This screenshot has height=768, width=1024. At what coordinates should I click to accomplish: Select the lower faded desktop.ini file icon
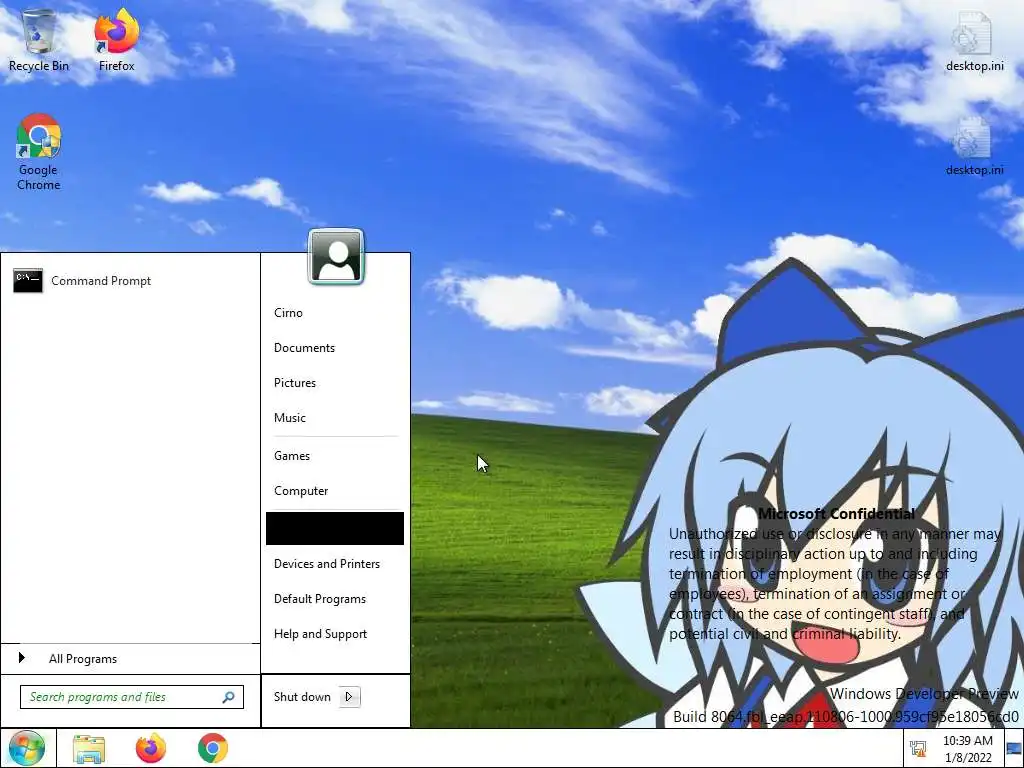974,146
